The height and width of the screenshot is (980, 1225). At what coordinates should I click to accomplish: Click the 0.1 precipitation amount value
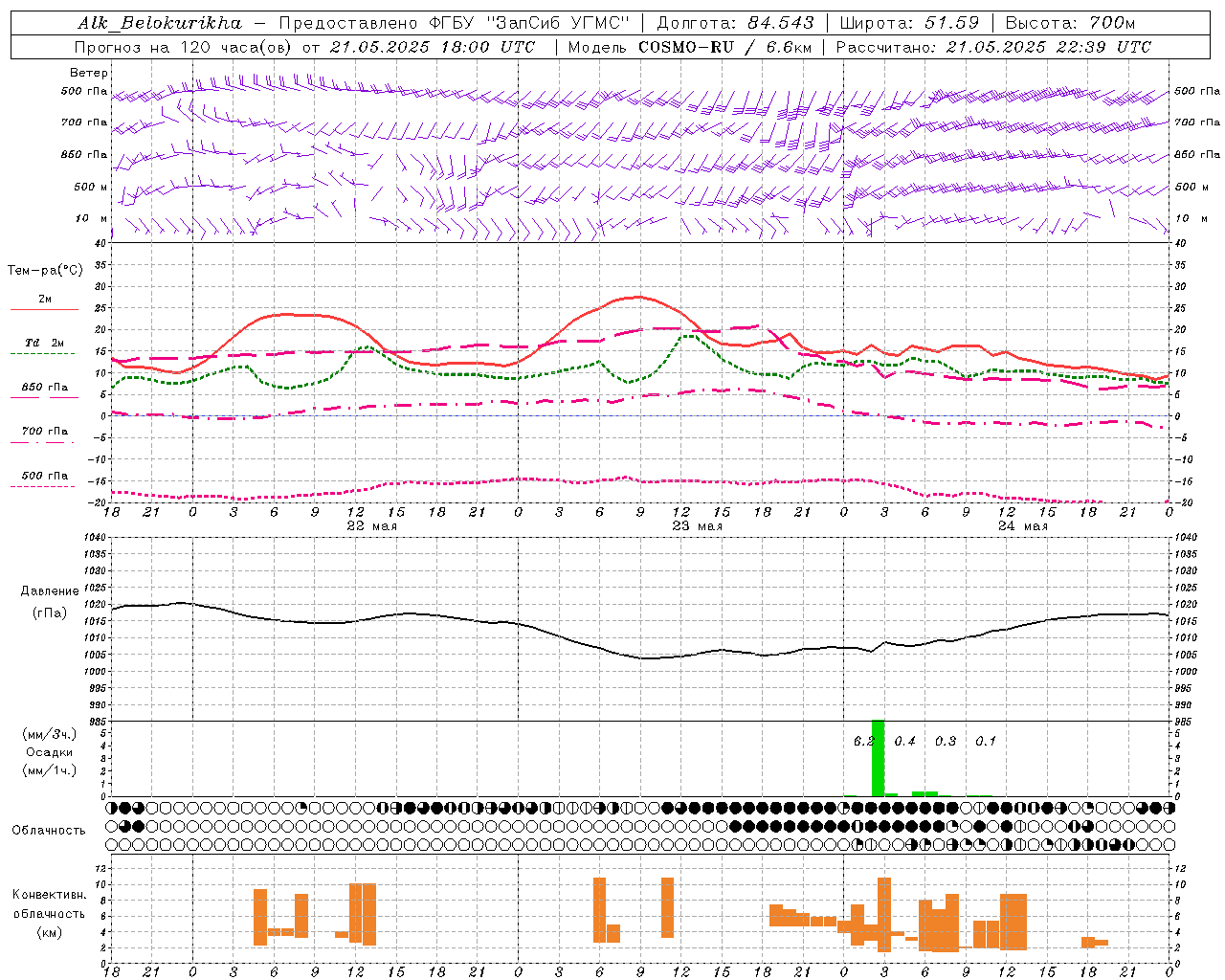tap(986, 741)
